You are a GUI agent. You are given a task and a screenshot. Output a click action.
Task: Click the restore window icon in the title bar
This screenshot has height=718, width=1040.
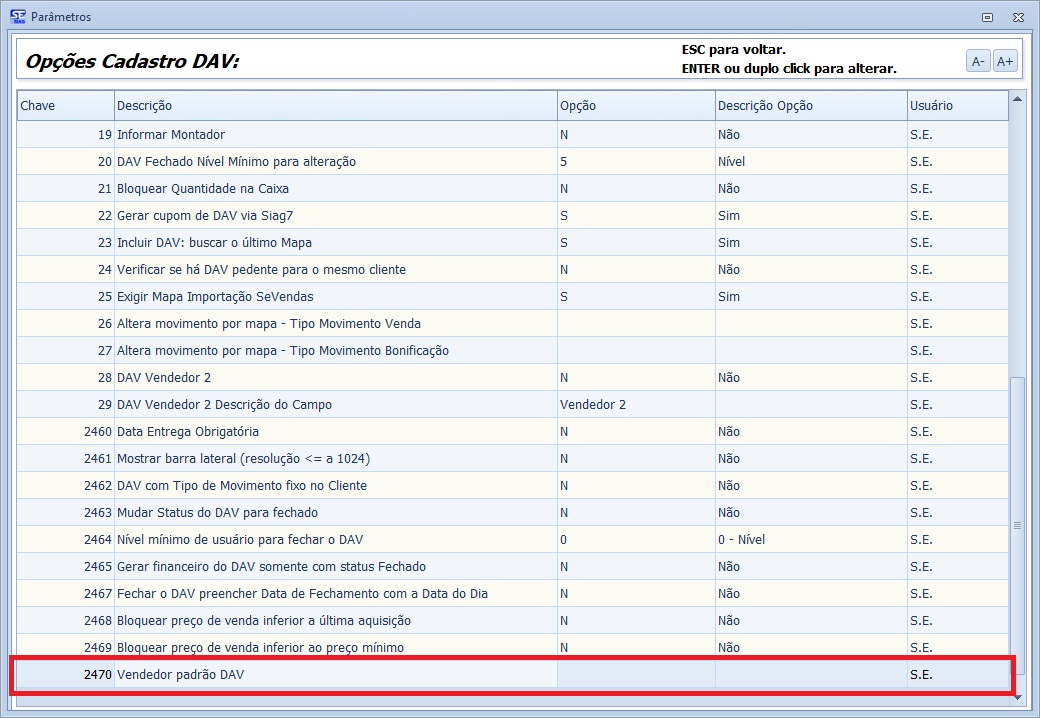(x=987, y=17)
